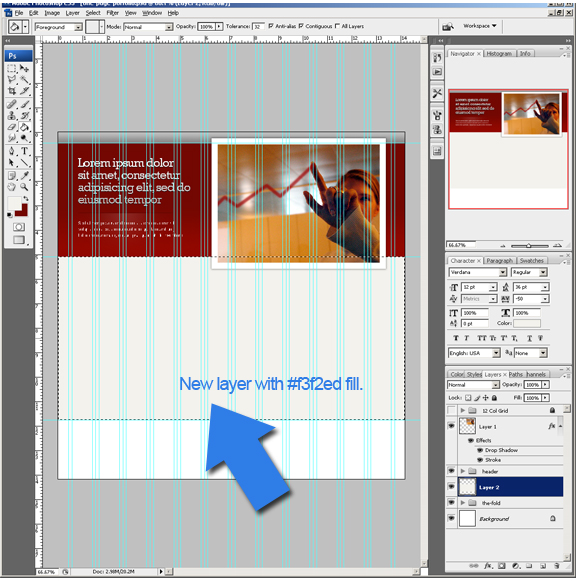Image resolution: width=576 pixels, height=581 pixels.
Task: Apply Underline in Character panel
Action: pyautogui.click(x=529, y=338)
